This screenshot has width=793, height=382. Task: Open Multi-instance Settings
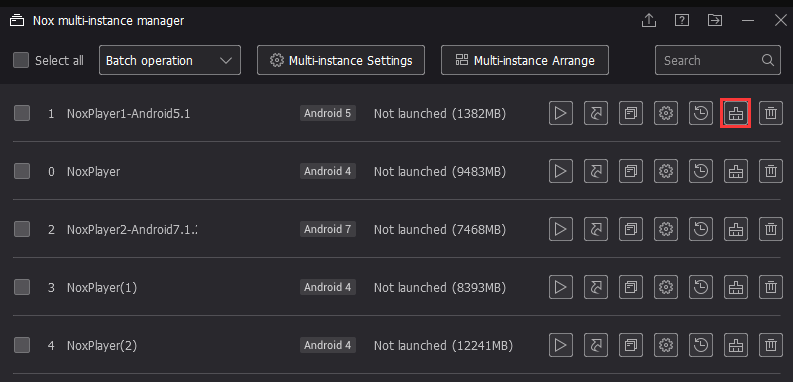point(341,60)
